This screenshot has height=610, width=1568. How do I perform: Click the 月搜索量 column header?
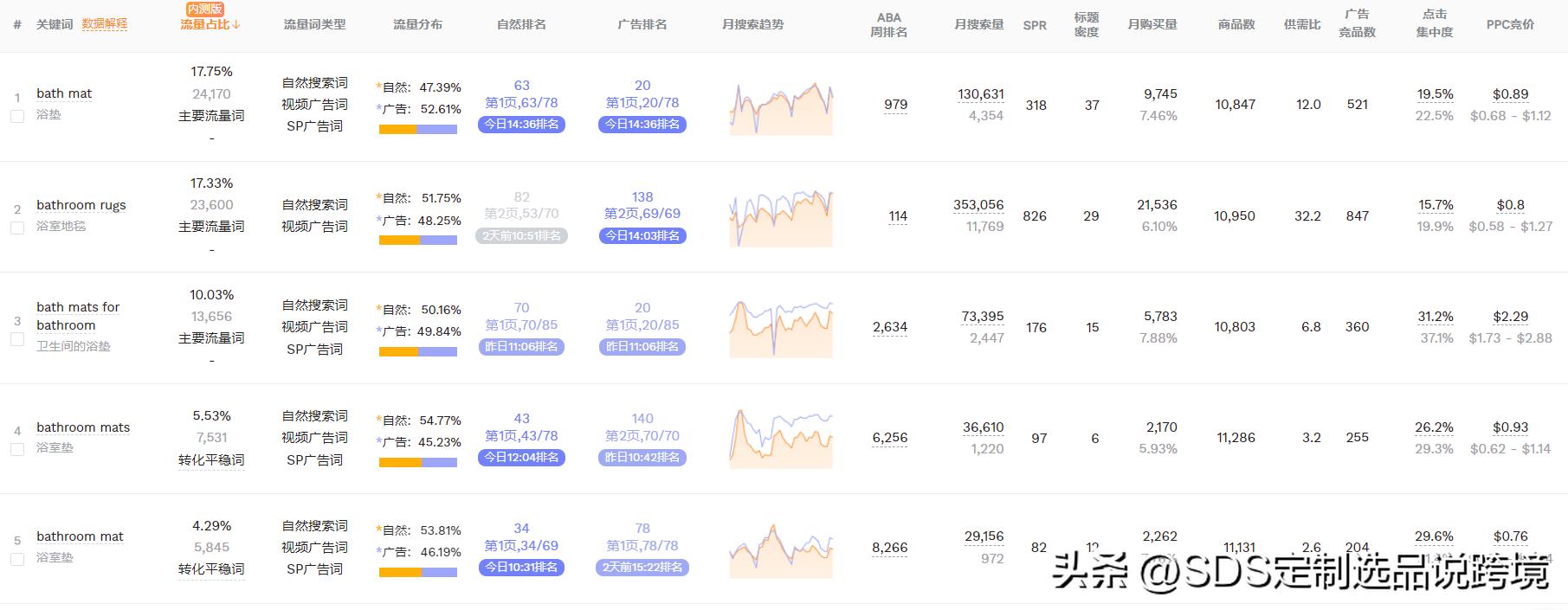pyautogui.click(x=979, y=24)
